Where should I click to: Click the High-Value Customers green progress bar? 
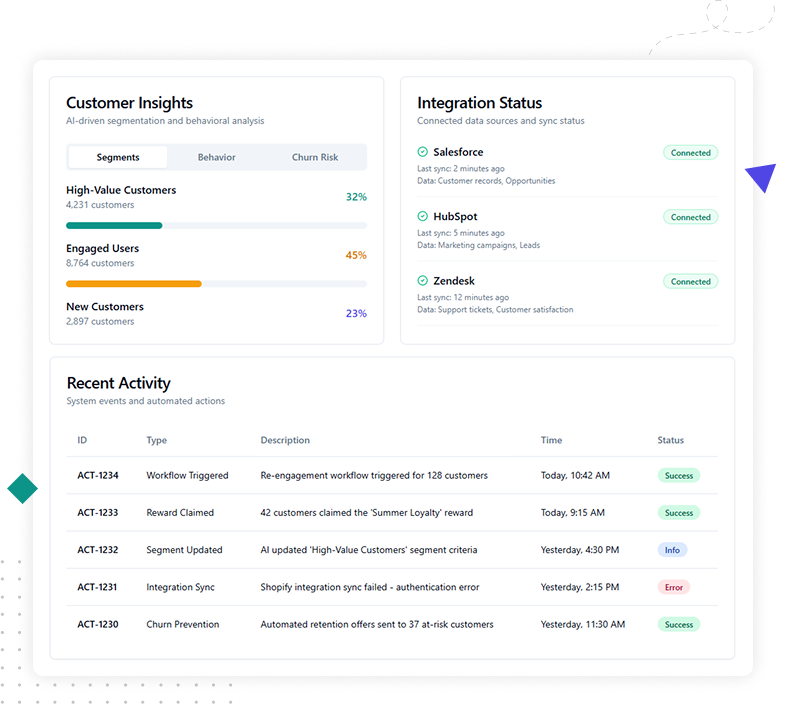pyautogui.click(x=114, y=226)
